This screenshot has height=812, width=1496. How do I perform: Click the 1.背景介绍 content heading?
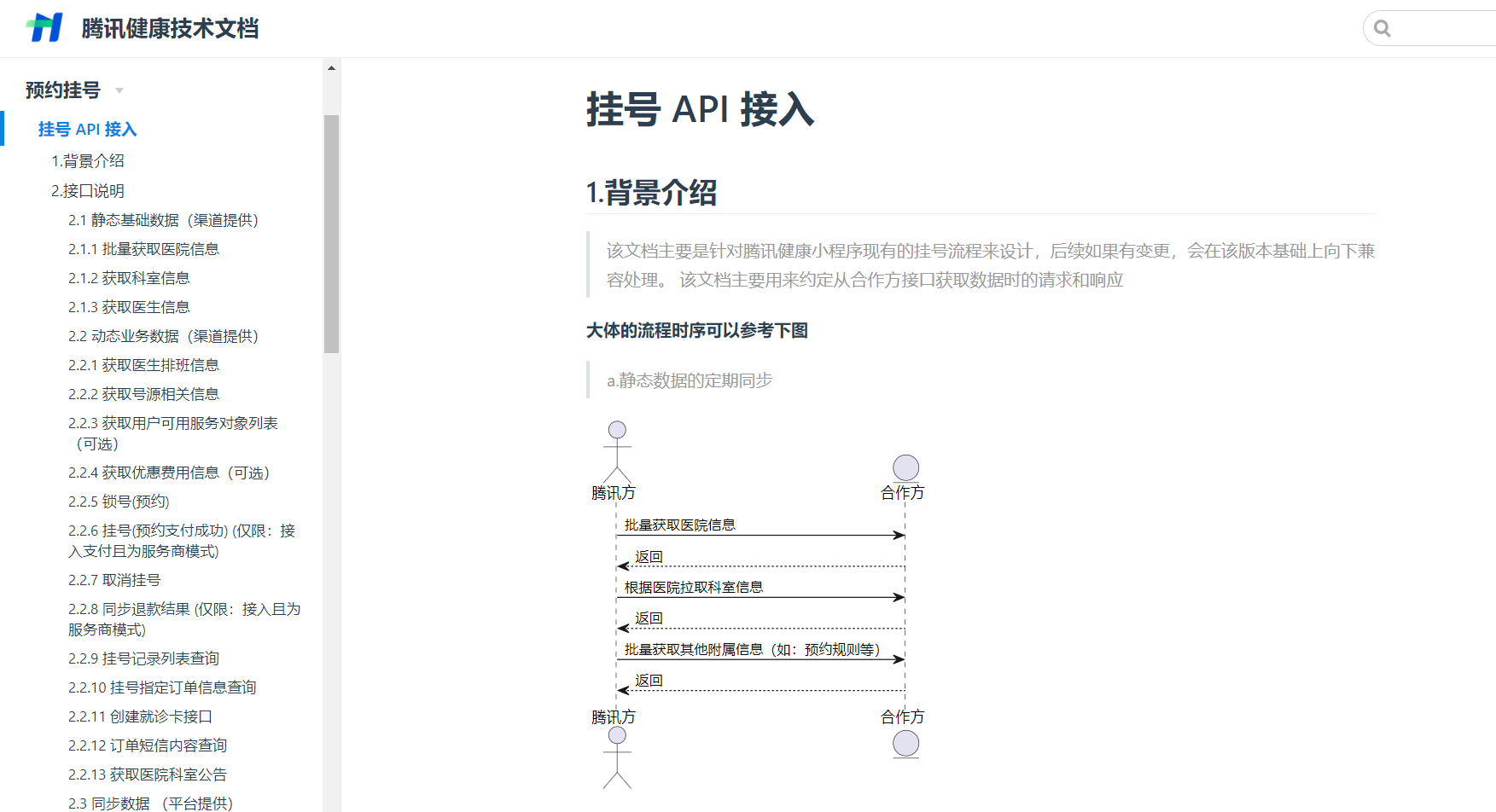click(651, 193)
